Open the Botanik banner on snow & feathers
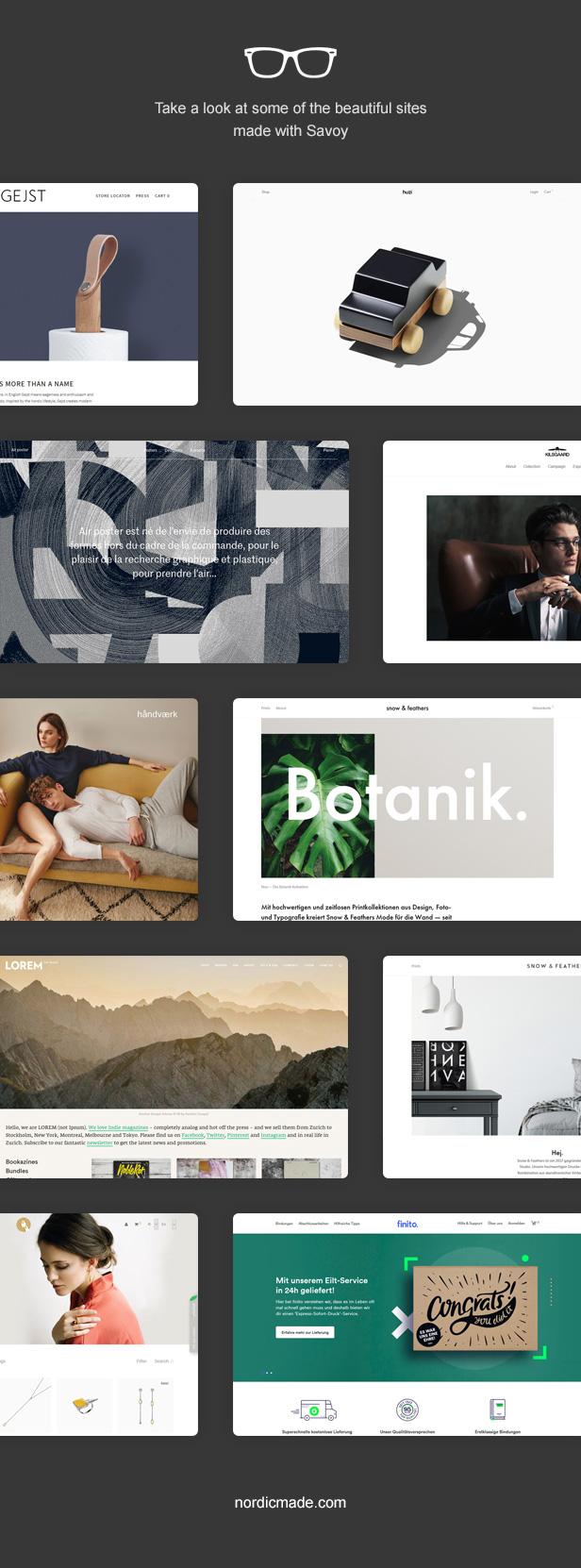Image resolution: width=581 pixels, height=1568 pixels. (407, 798)
